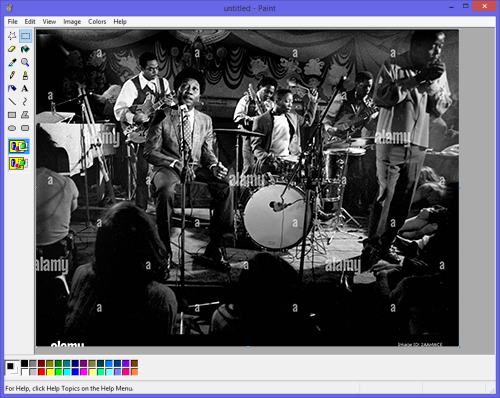Select the Curve tool

point(25,102)
